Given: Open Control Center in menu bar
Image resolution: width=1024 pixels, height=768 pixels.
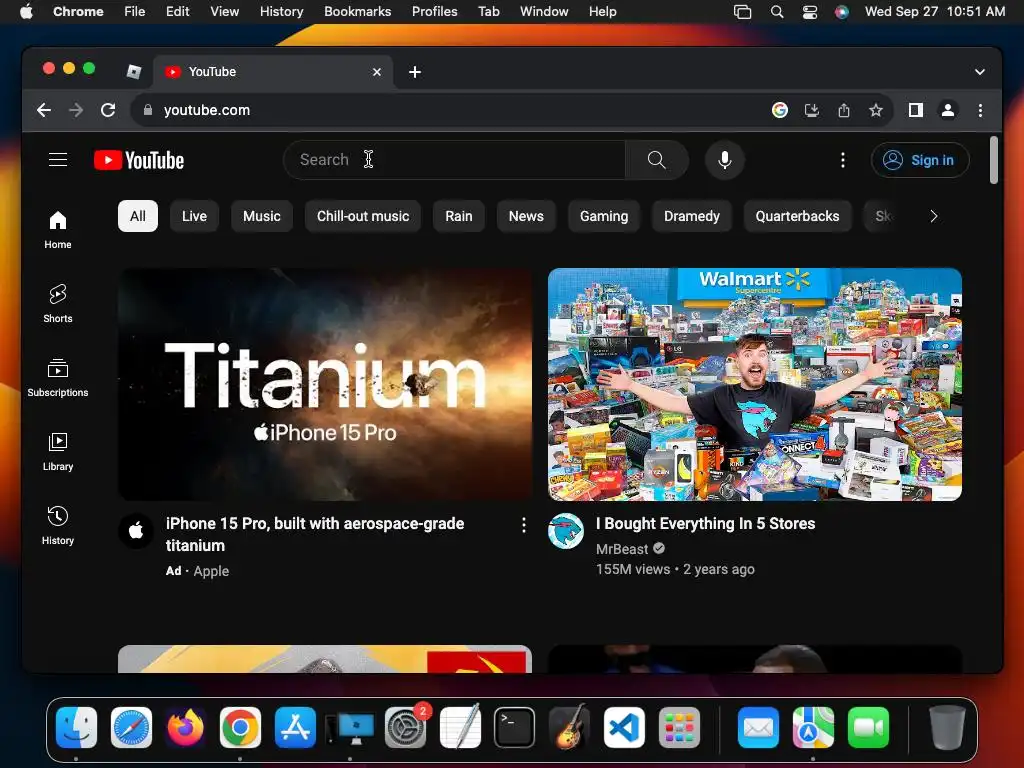Looking at the screenshot, I should (x=810, y=12).
